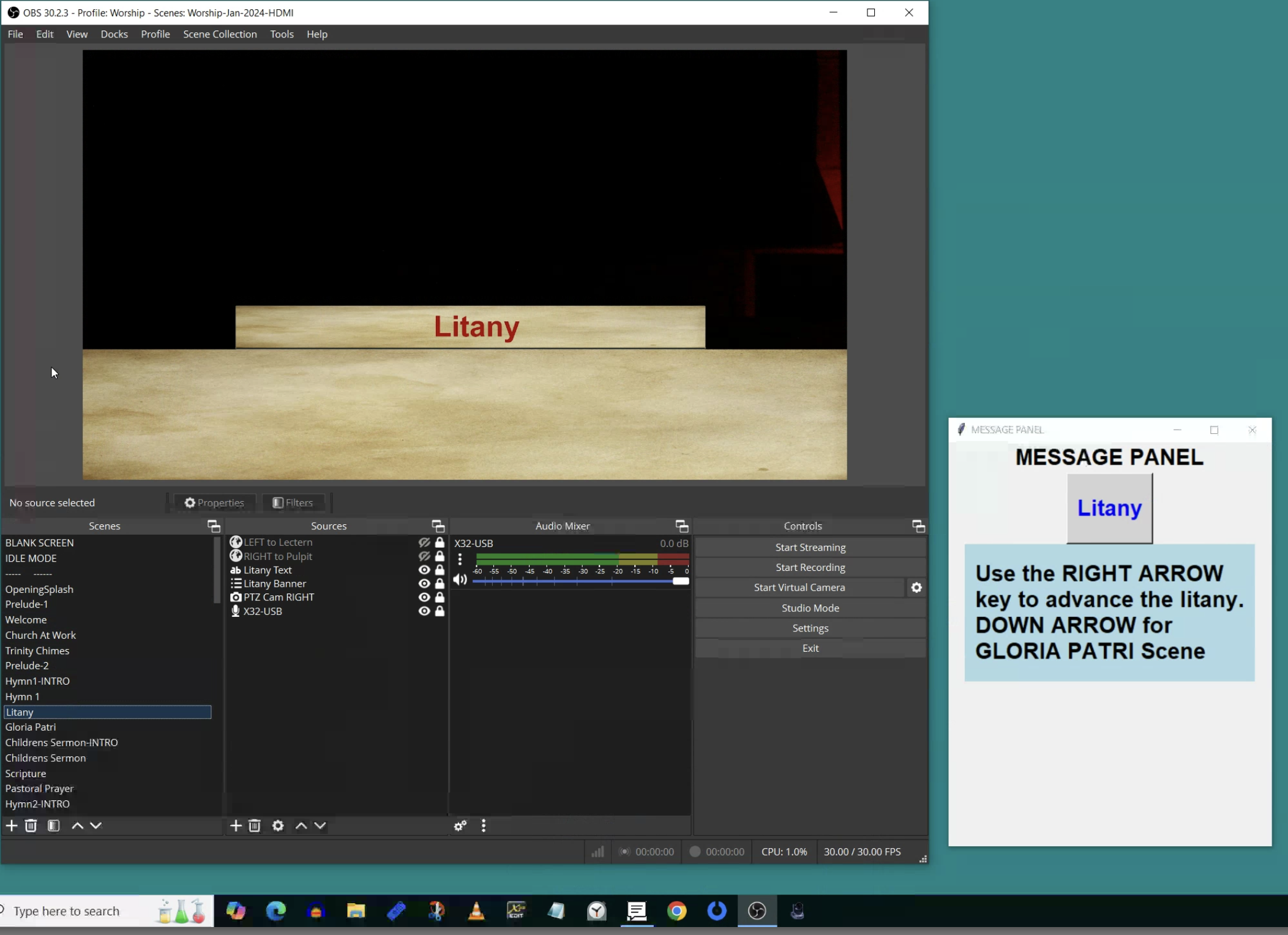Unlock the PTZ Cam RIGHT source
1288x935 pixels.
pyautogui.click(x=440, y=597)
